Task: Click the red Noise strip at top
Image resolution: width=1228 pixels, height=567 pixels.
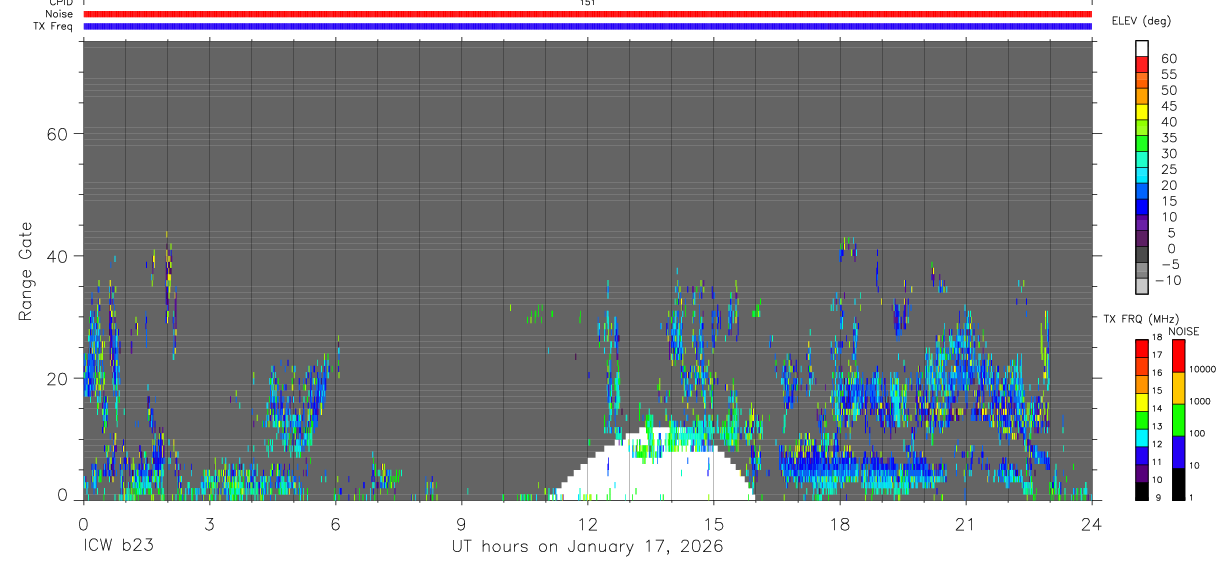Action: pos(587,14)
